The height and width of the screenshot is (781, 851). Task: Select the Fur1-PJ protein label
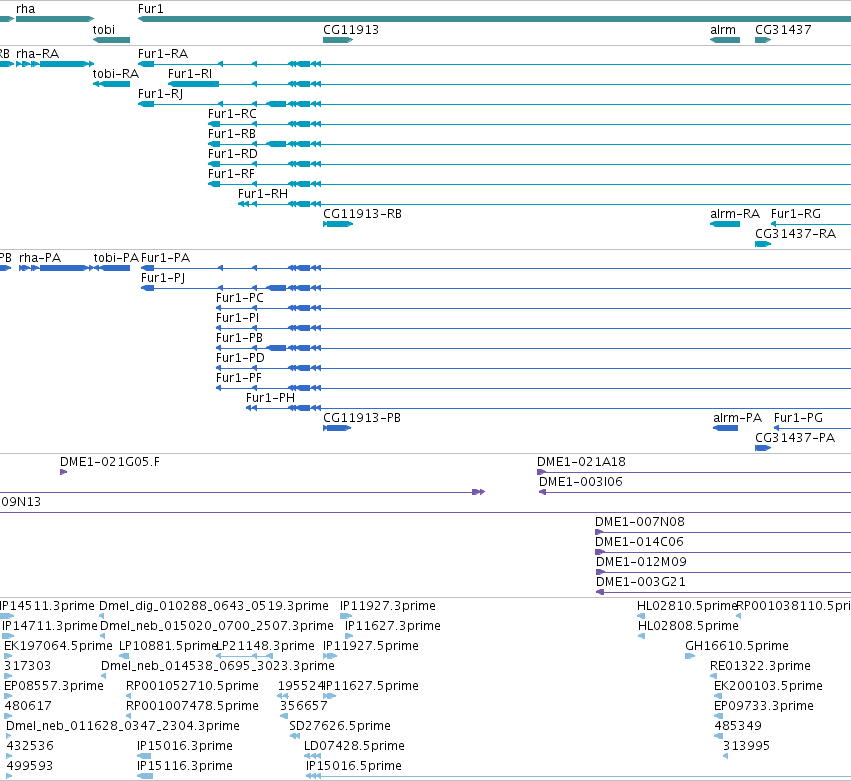pyautogui.click(x=163, y=278)
